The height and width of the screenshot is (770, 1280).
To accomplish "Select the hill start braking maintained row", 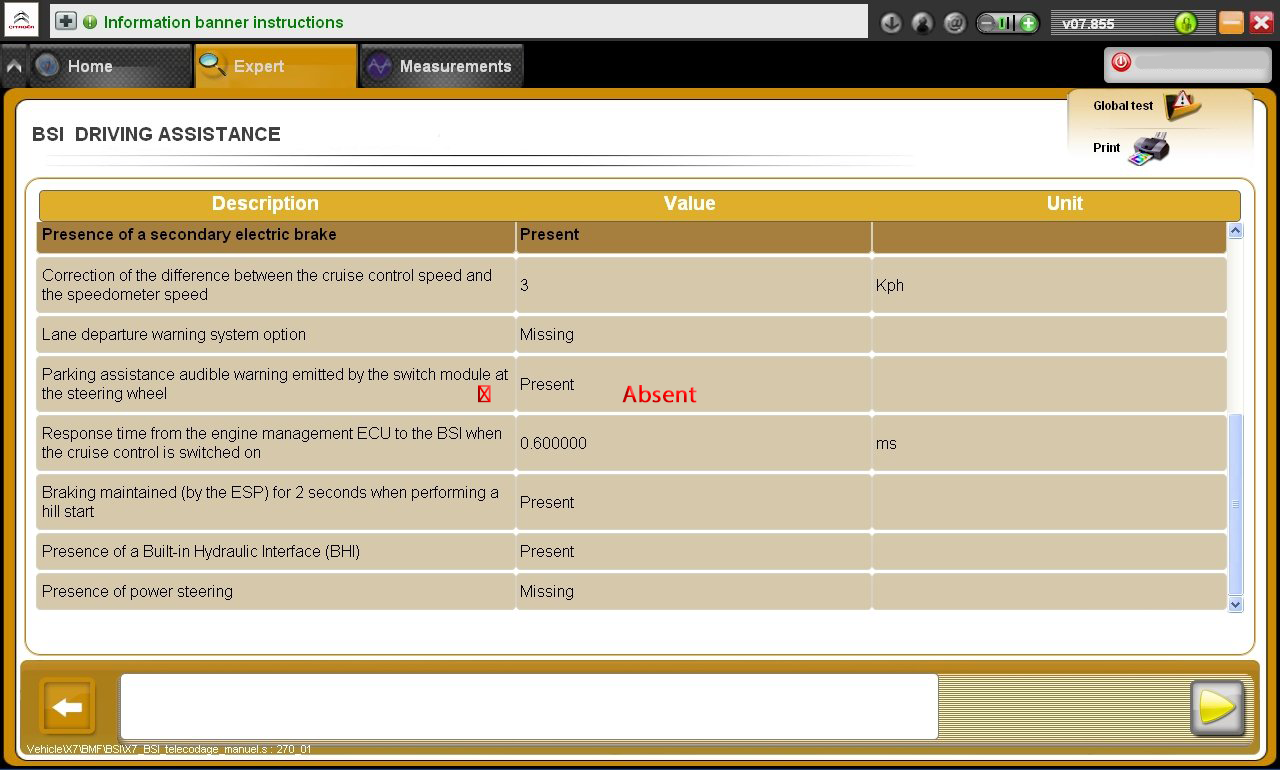I will (631, 502).
